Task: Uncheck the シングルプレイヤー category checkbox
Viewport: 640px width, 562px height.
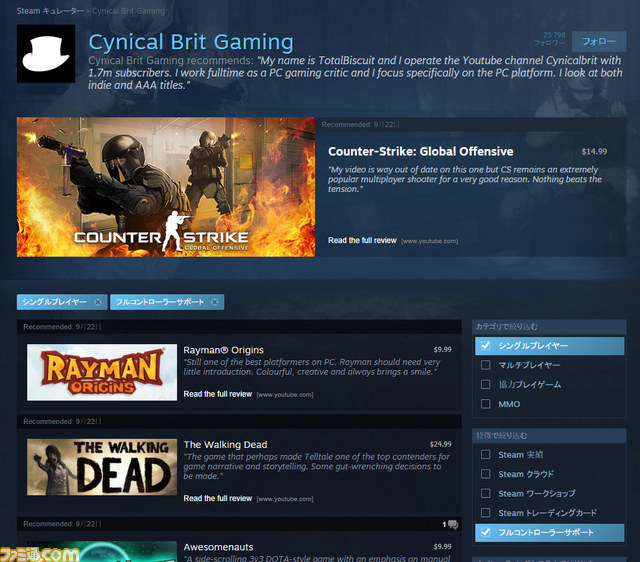Action: point(485,346)
